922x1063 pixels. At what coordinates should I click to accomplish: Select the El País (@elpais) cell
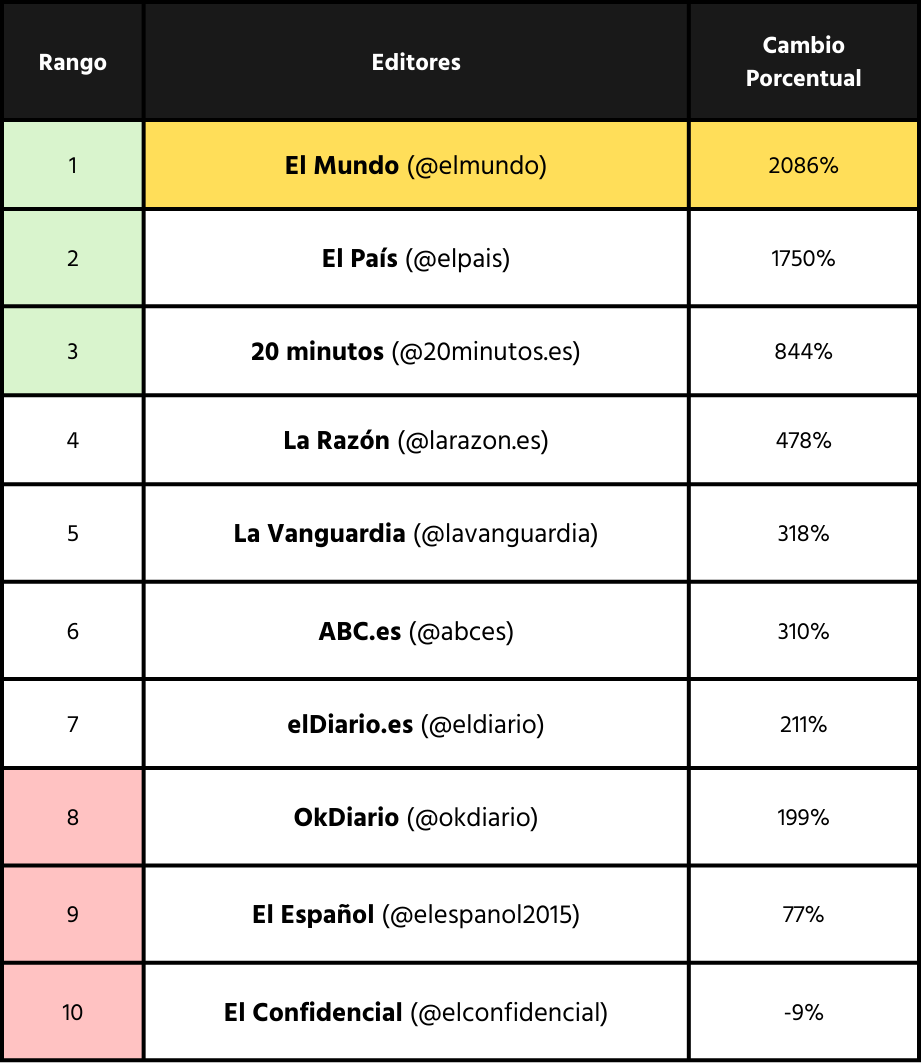(416, 259)
